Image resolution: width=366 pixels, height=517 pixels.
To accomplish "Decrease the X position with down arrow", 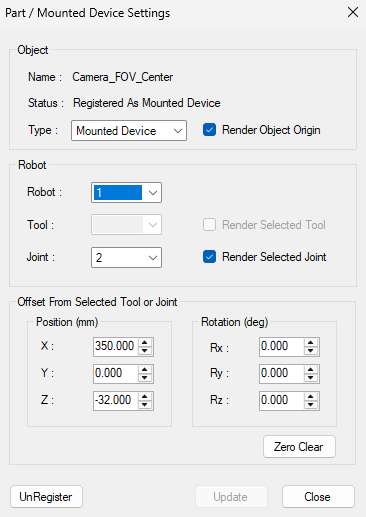I will pos(145,351).
